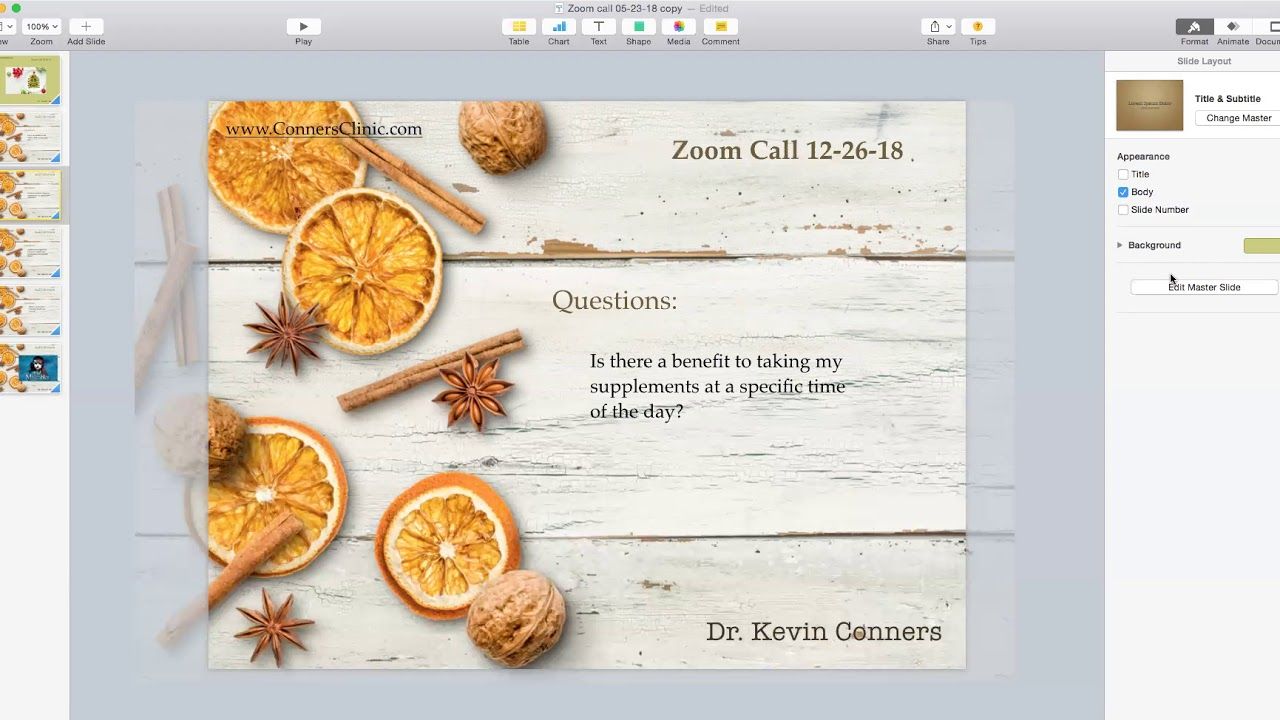This screenshot has height=720, width=1280.
Task: Insert a Table from toolbar
Action: tap(518, 27)
